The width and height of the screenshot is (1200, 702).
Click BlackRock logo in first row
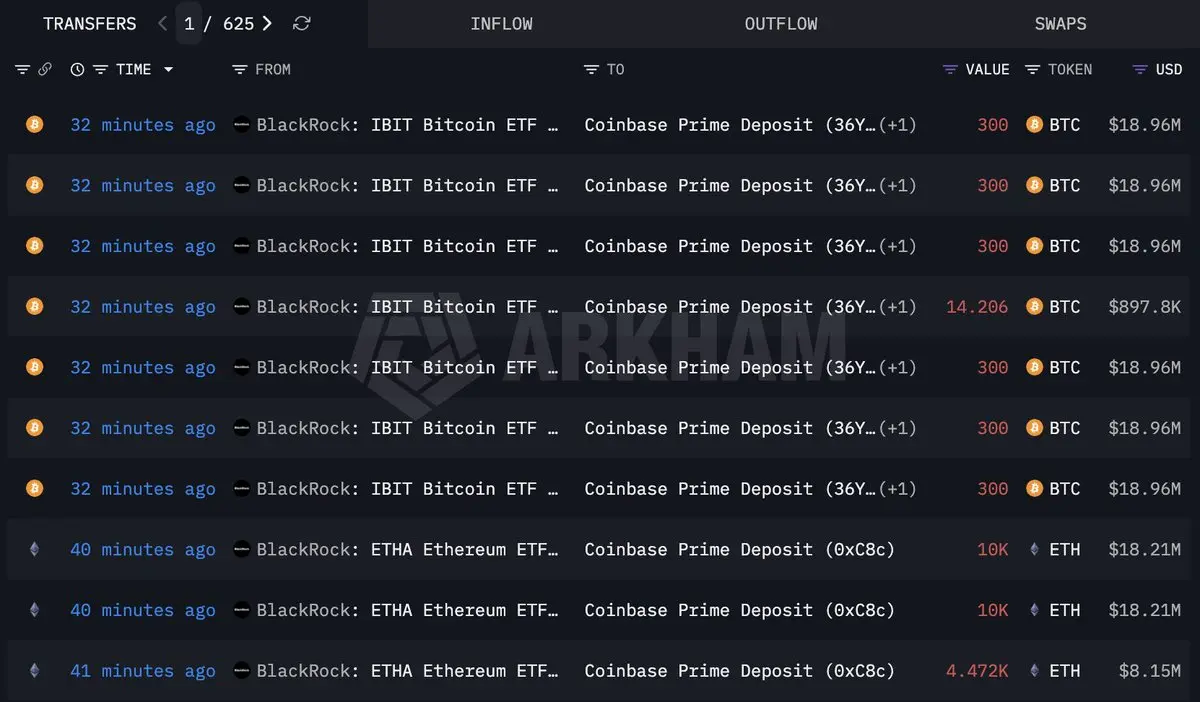point(241,125)
